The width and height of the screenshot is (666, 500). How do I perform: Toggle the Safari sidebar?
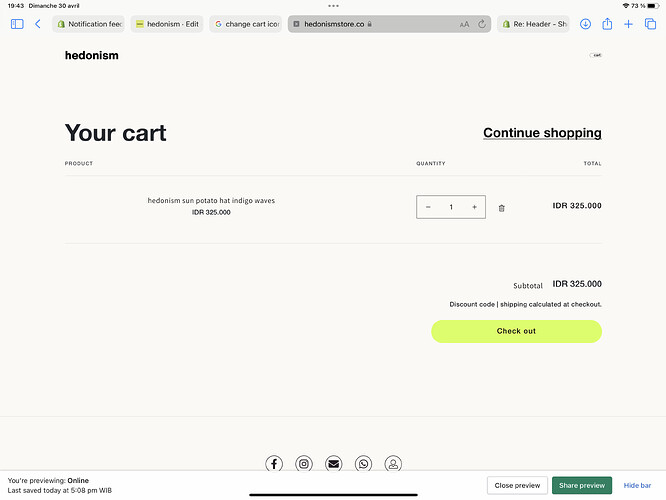click(x=17, y=24)
